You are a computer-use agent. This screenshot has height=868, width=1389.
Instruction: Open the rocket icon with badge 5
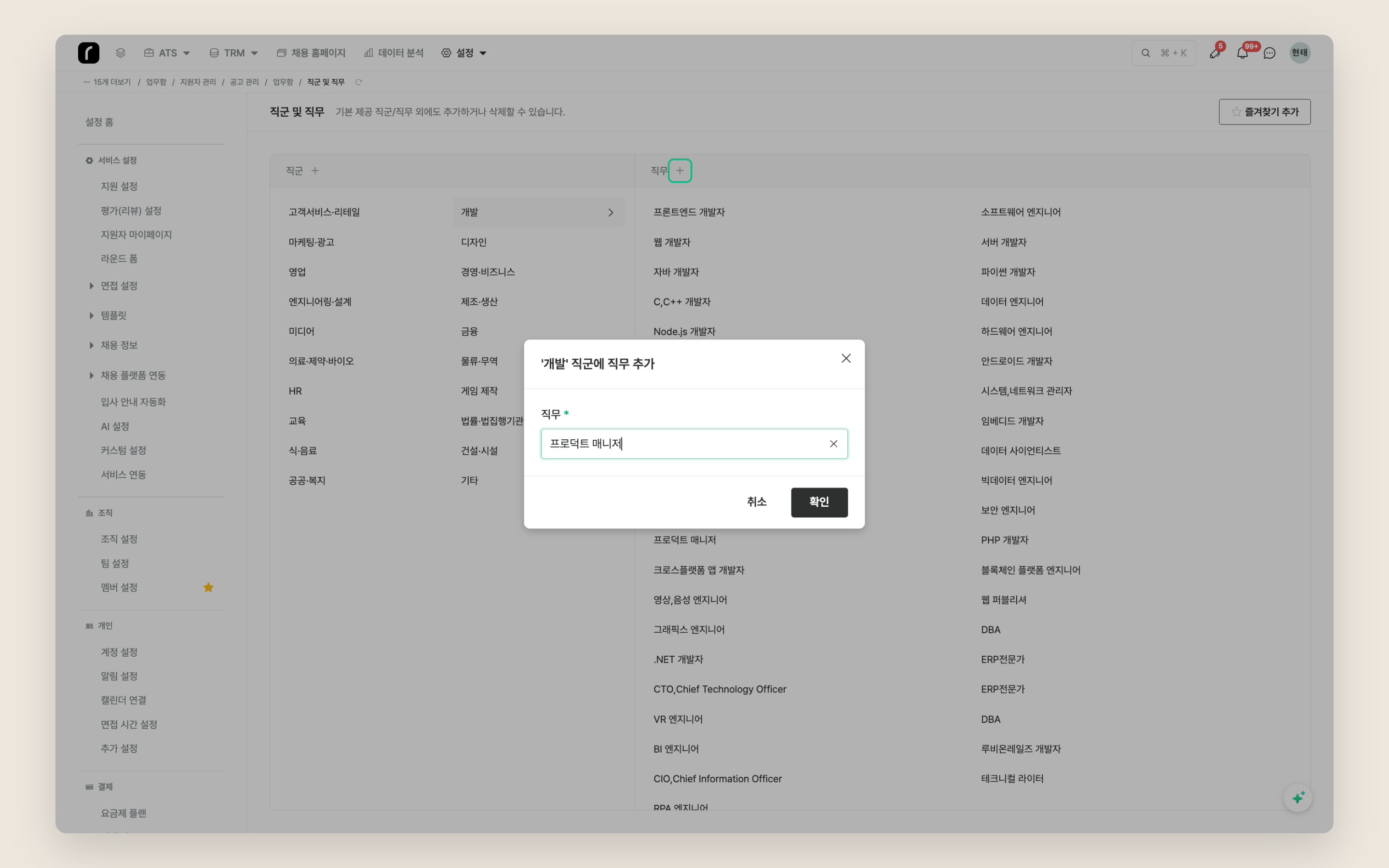1215,53
